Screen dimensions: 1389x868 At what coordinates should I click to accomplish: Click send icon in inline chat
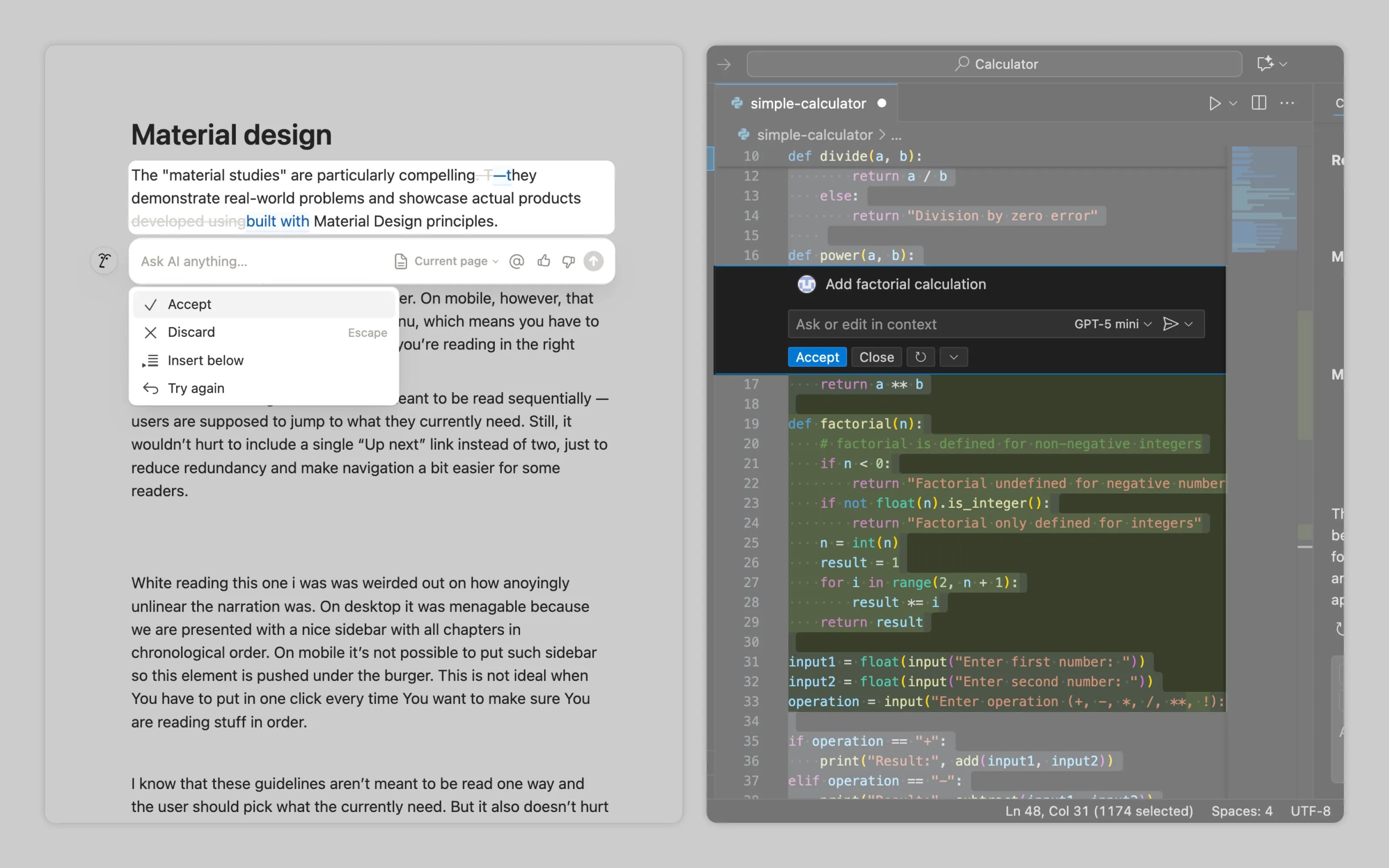1170,324
